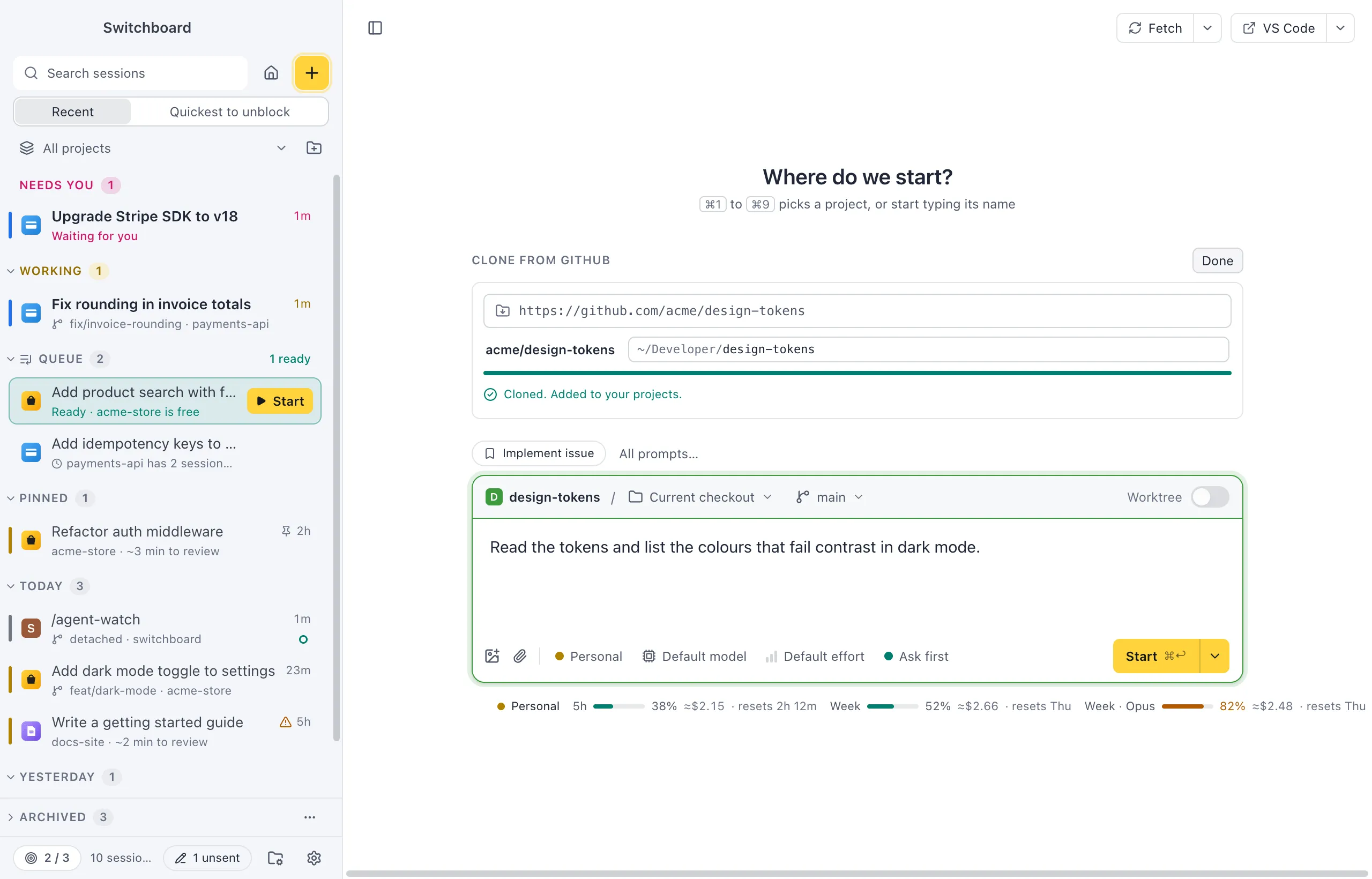Open settings gear in sidebar footer
The width and height of the screenshot is (1372, 879).
pyautogui.click(x=314, y=858)
